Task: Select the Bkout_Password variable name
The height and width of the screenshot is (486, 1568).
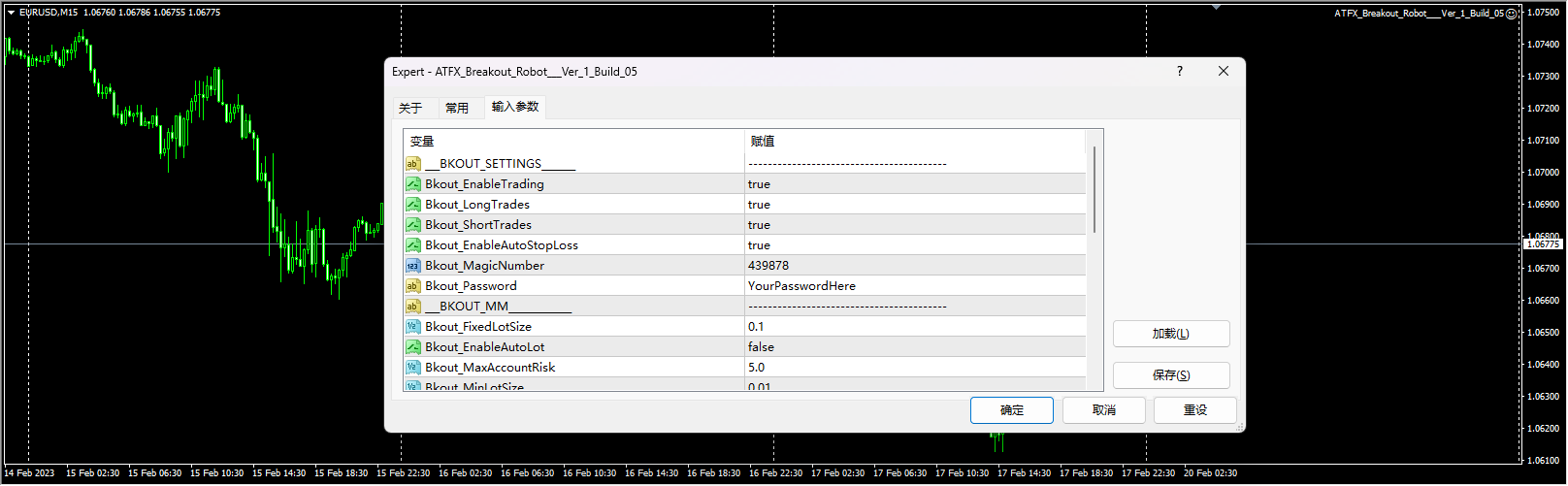Action: (471, 286)
